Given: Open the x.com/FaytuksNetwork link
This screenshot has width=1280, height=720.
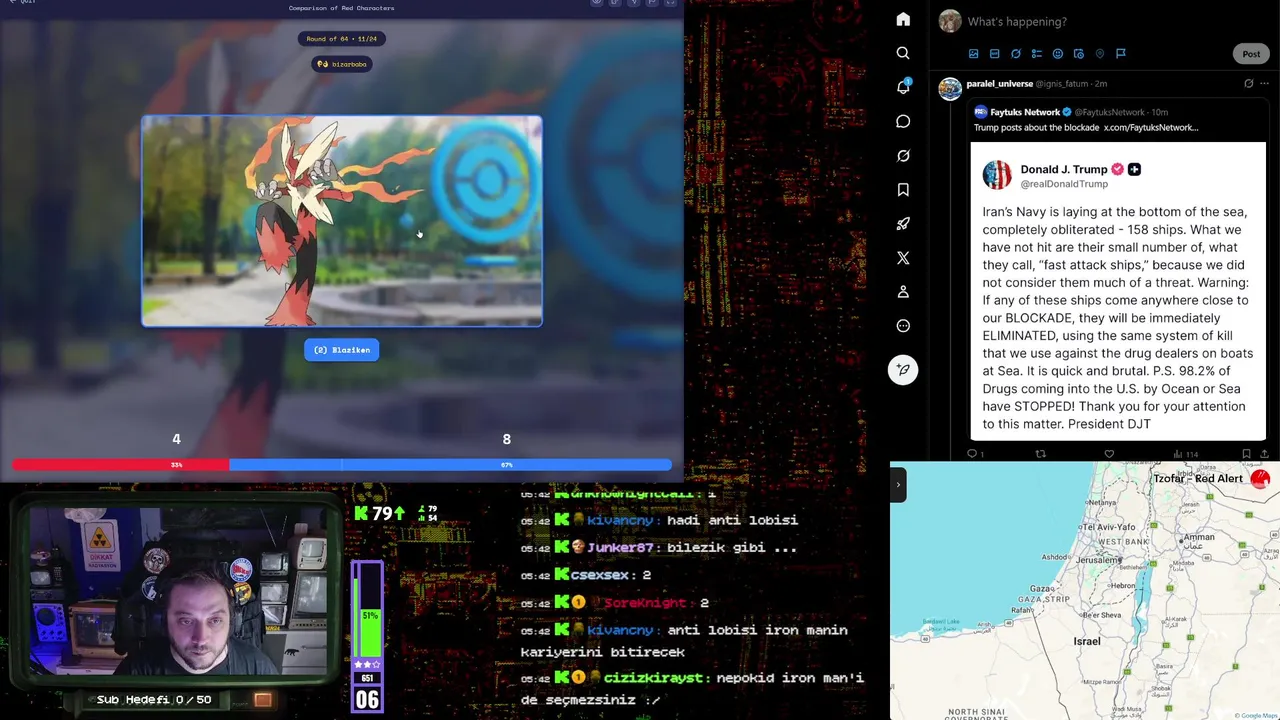Looking at the screenshot, I should [1150, 128].
